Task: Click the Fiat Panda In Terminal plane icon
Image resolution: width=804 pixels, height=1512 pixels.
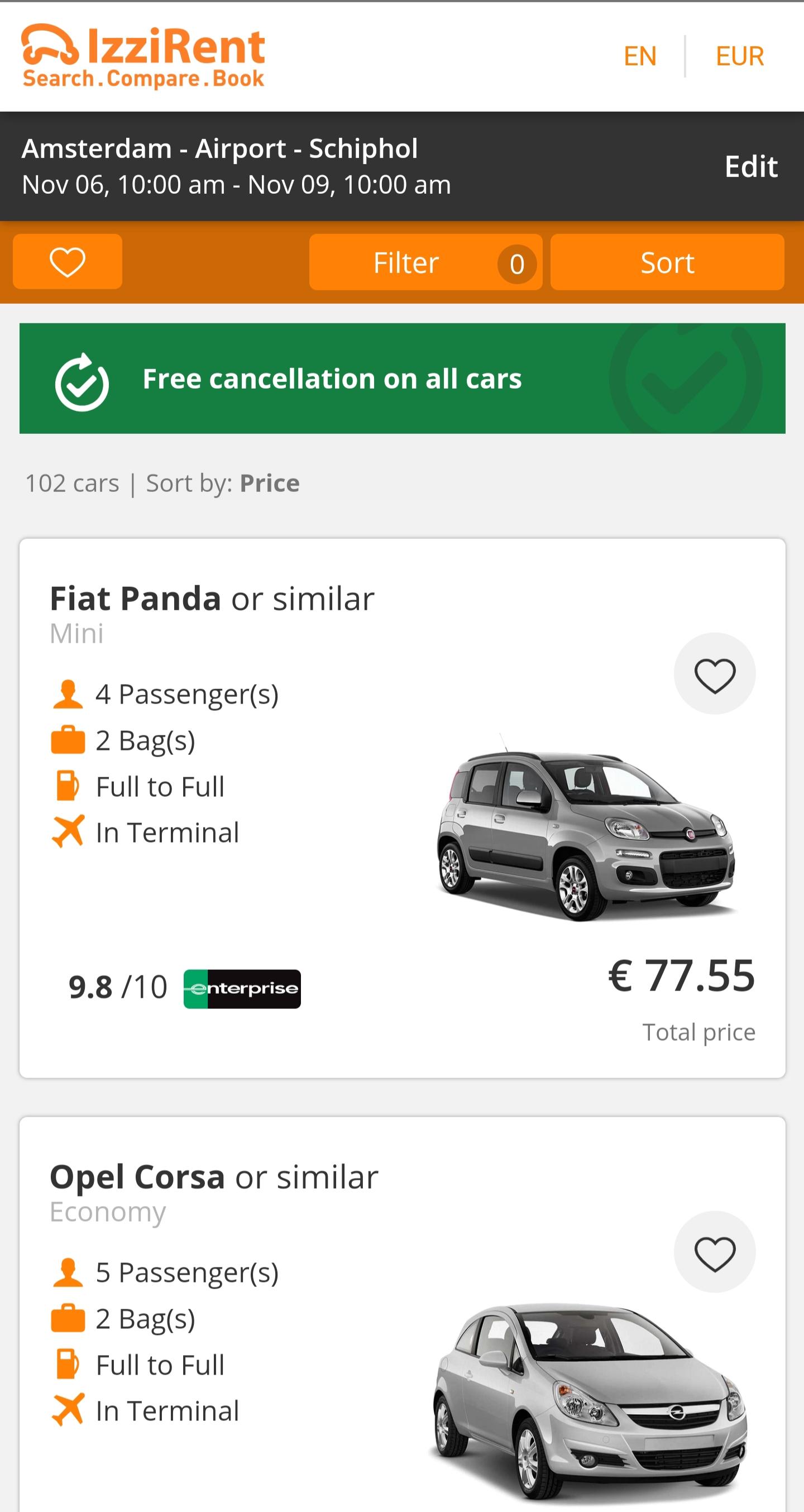Action: (x=68, y=832)
